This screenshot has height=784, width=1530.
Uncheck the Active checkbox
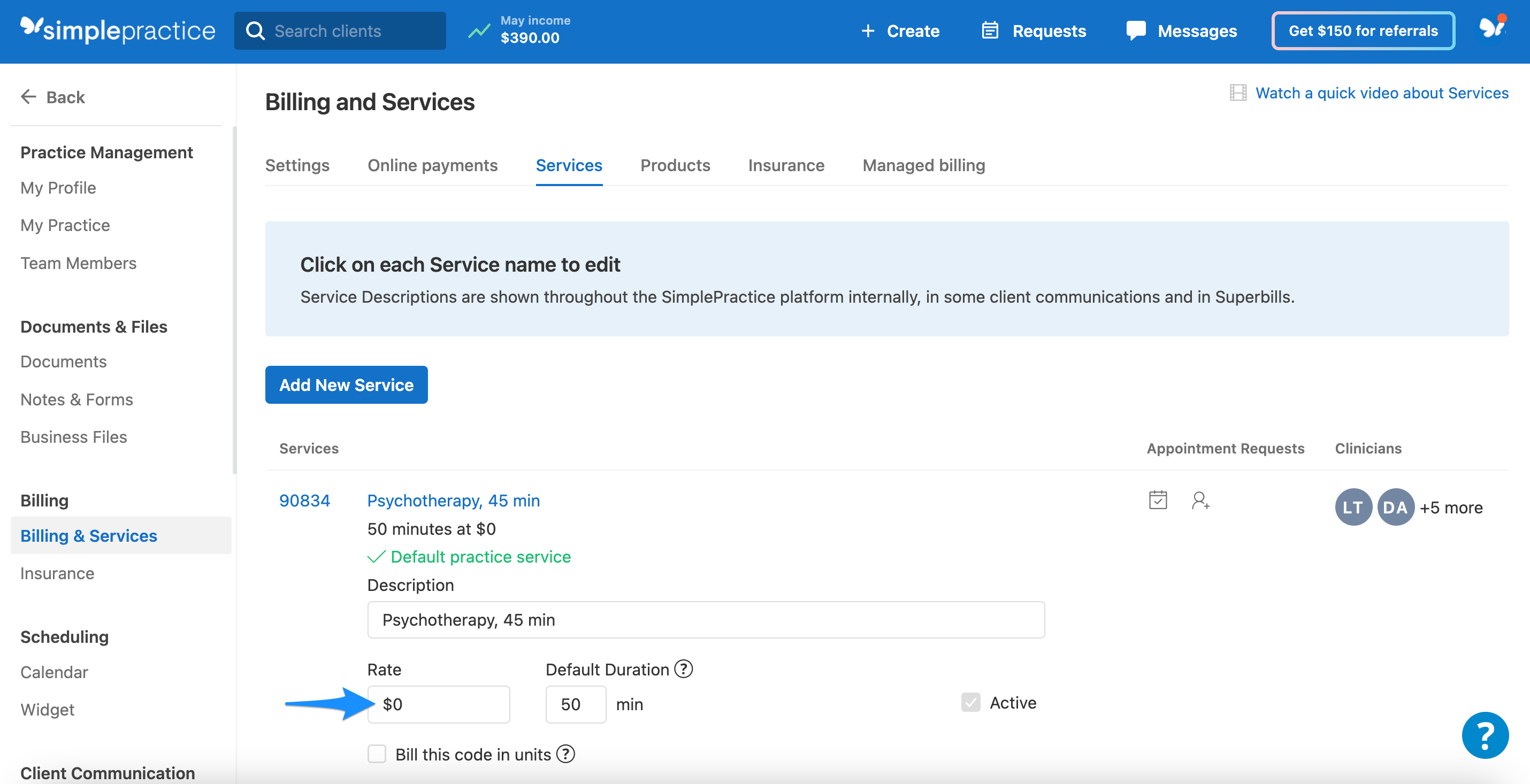click(970, 703)
